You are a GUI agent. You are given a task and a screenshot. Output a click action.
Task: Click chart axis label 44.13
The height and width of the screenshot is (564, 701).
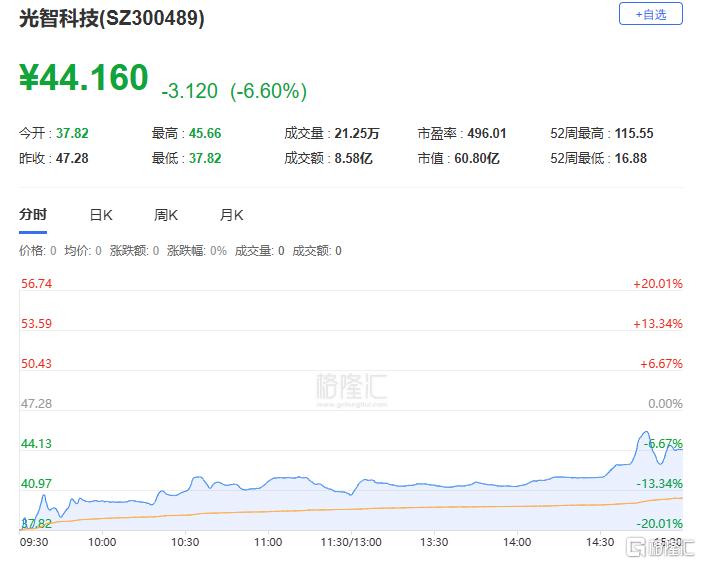(36, 443)
